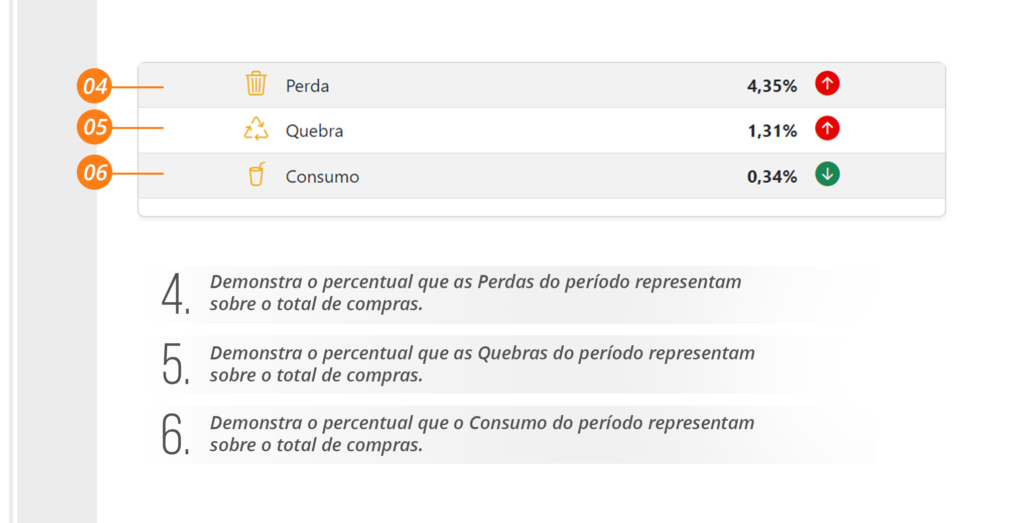Click the cup icon beside Consumo
This screenshot has width=1024, height=523.
tap(256, 175)
